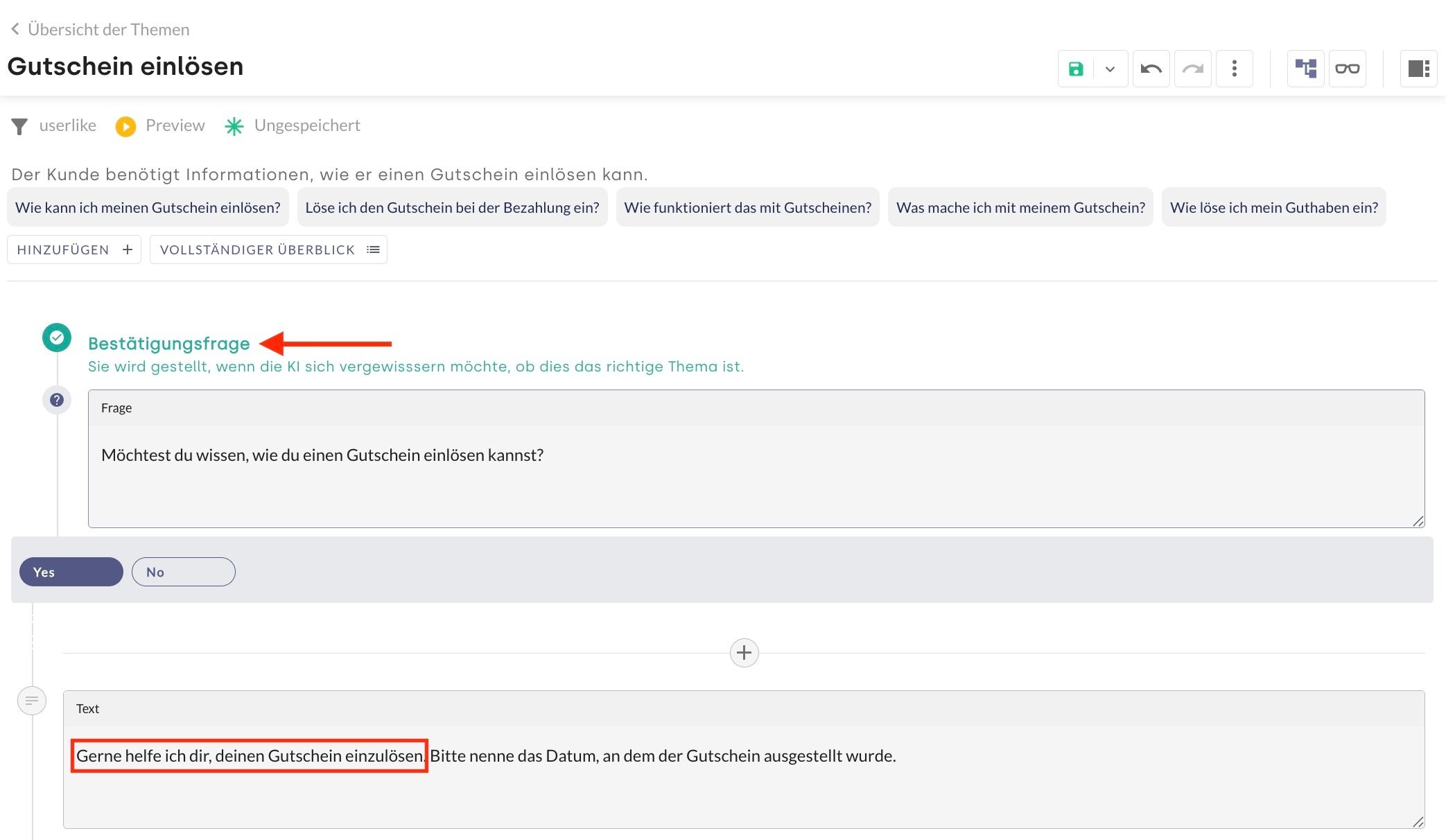
Task: Click the redo arrow icon
Action: 1192,69
